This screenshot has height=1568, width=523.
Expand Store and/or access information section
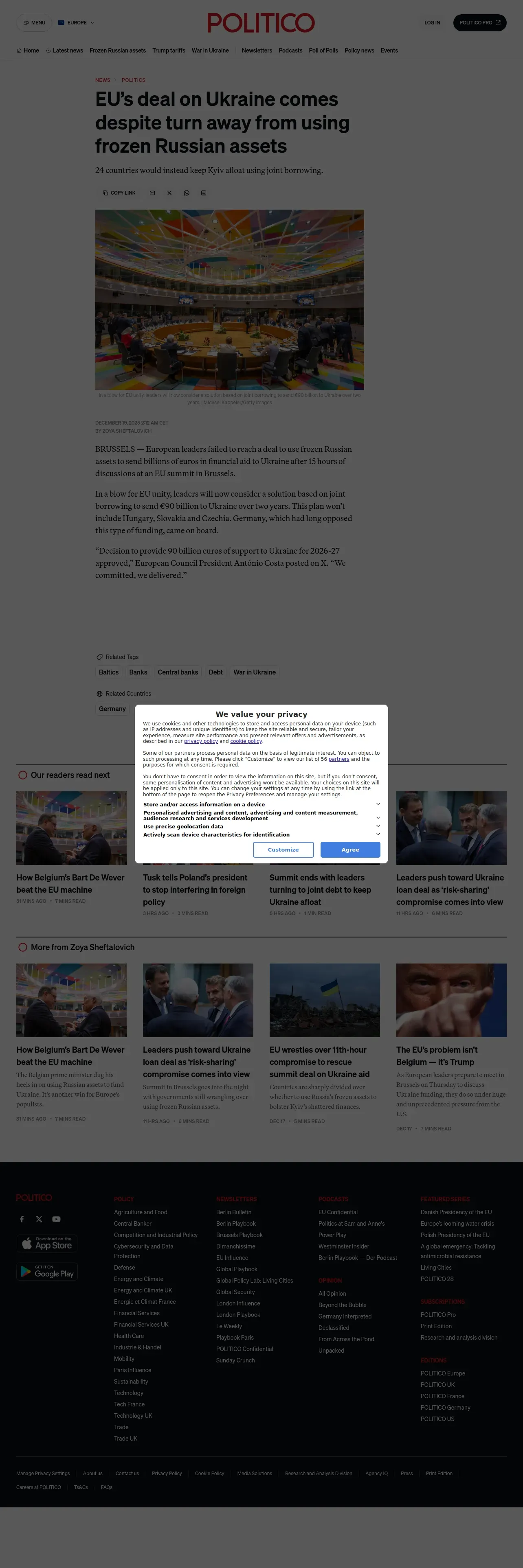tap(261, 804)
